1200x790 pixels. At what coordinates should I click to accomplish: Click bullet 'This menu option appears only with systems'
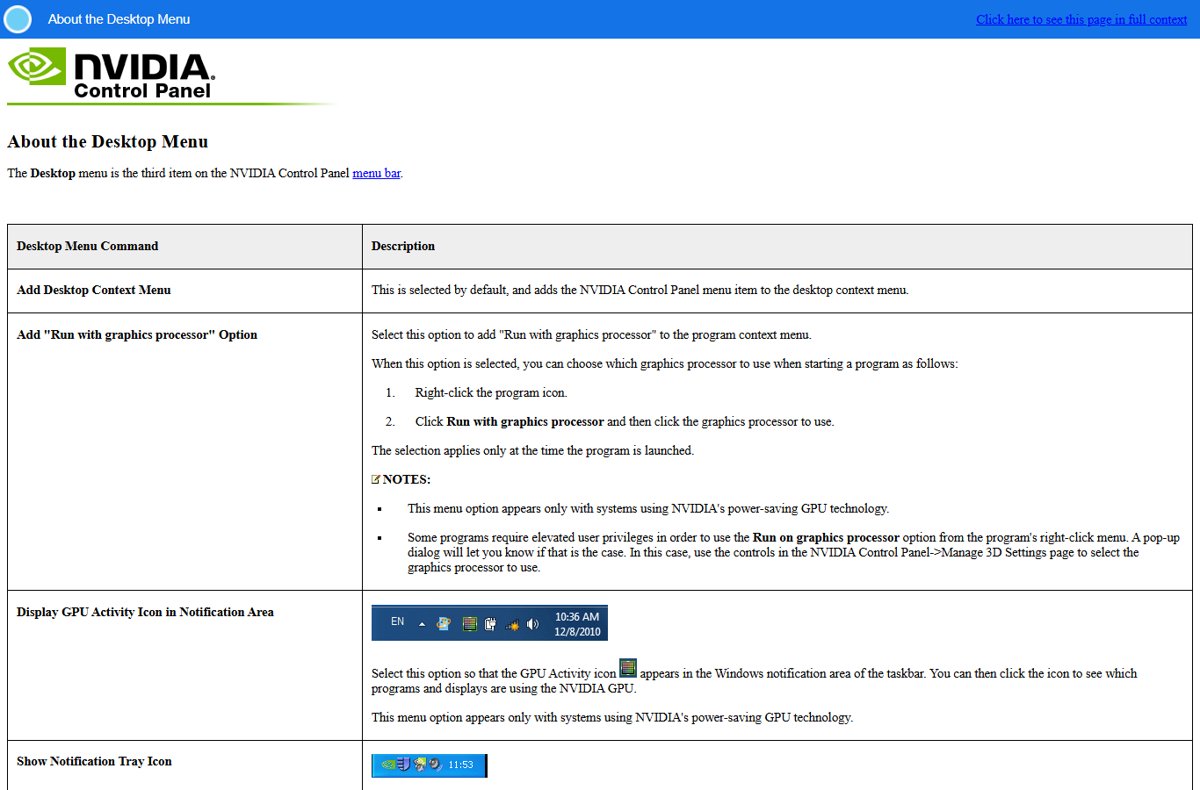coord(648,509)
